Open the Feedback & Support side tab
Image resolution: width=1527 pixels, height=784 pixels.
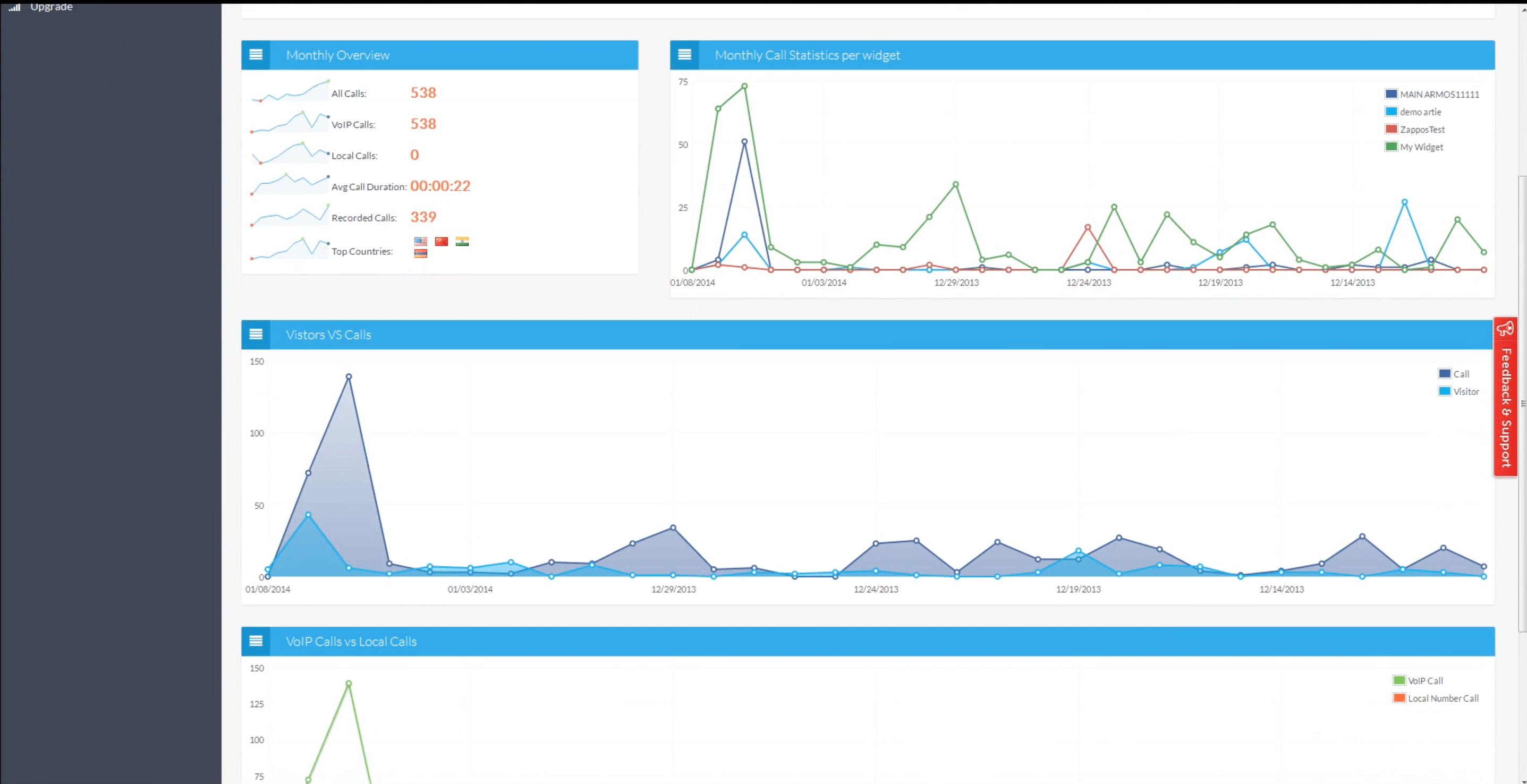pyautogui.click(x=1505, y=397)
